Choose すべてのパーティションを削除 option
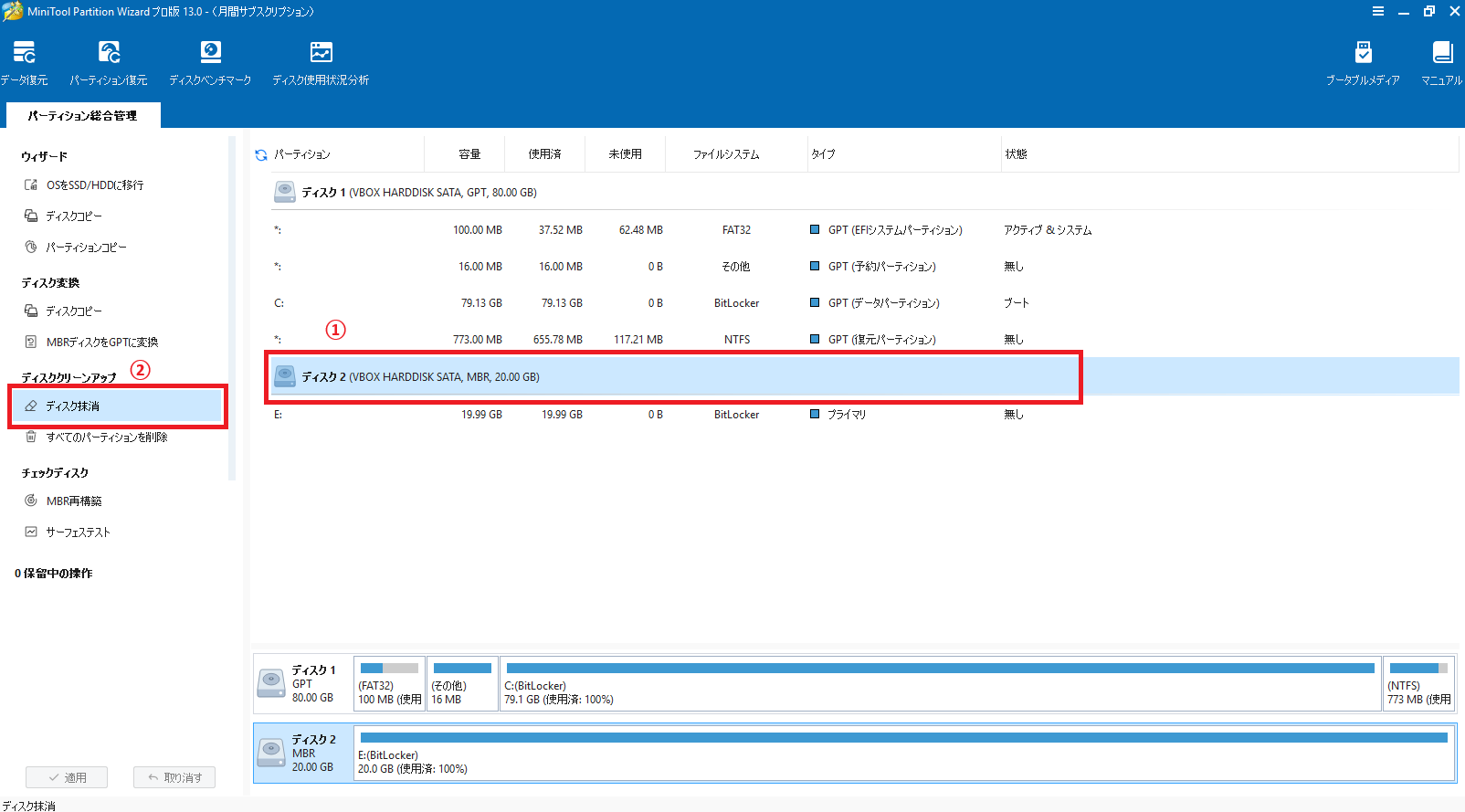 tap(106, 438)
